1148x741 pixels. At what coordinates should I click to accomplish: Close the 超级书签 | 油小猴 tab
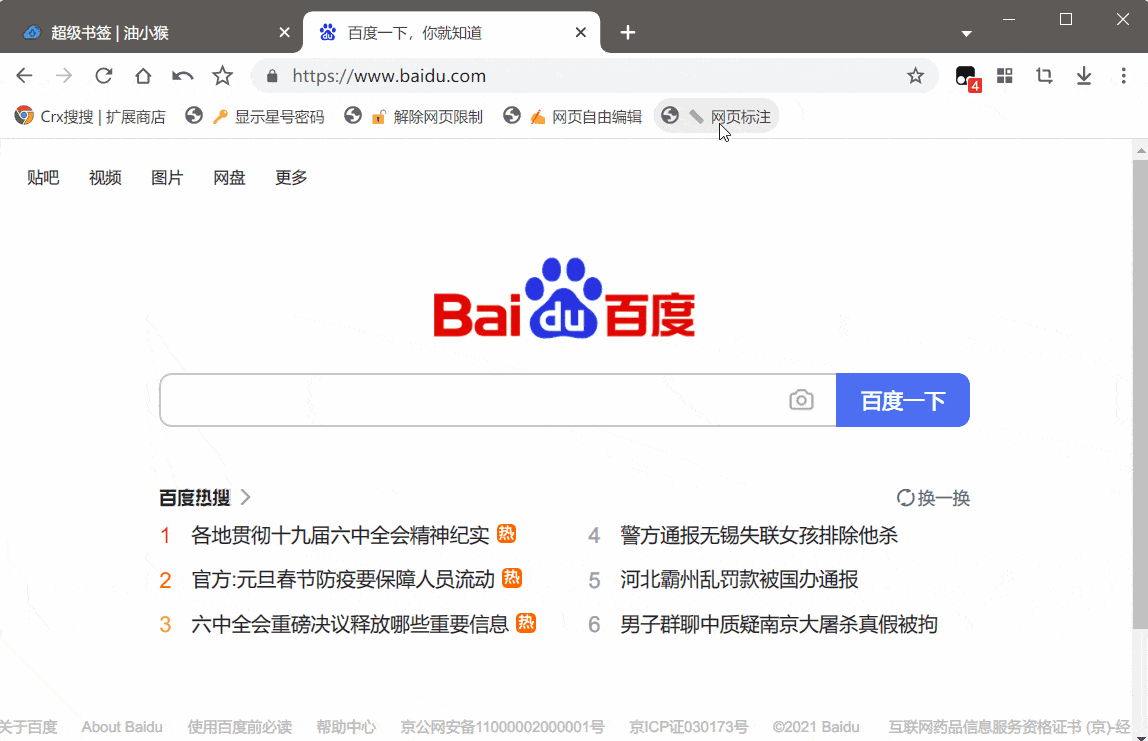point(285,32)
